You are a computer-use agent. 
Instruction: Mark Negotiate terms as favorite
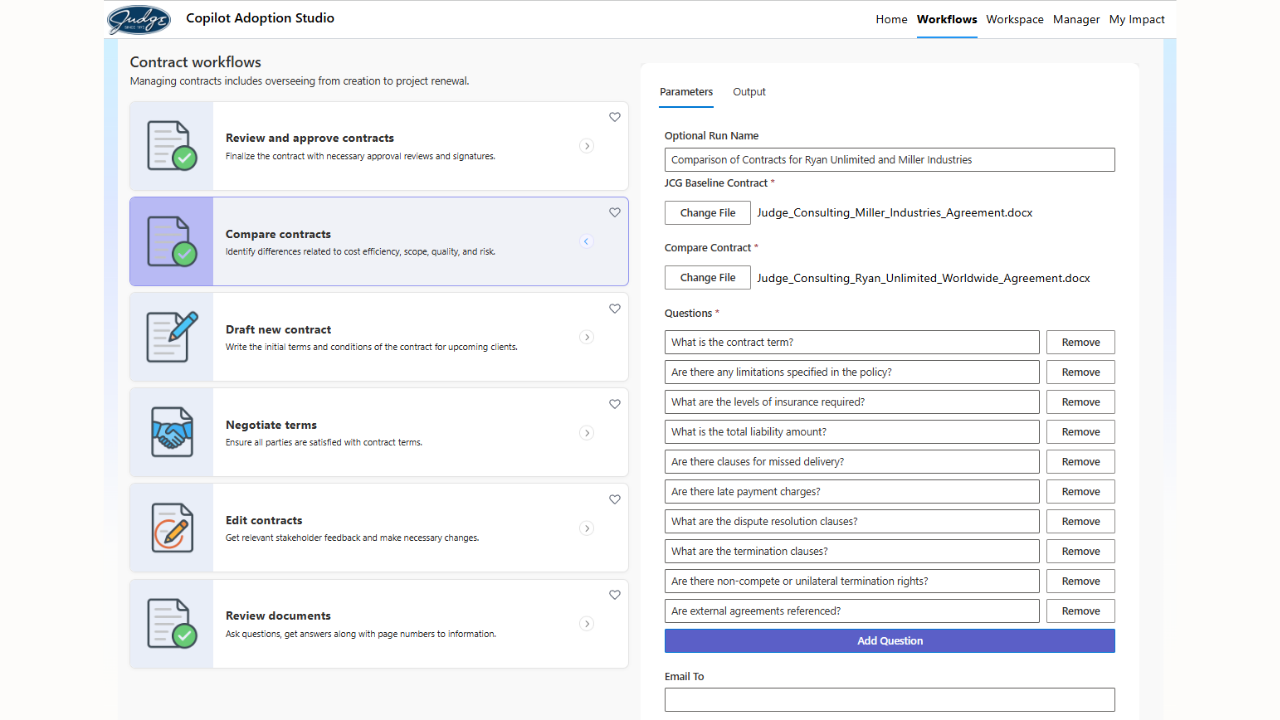click(615, 404)
